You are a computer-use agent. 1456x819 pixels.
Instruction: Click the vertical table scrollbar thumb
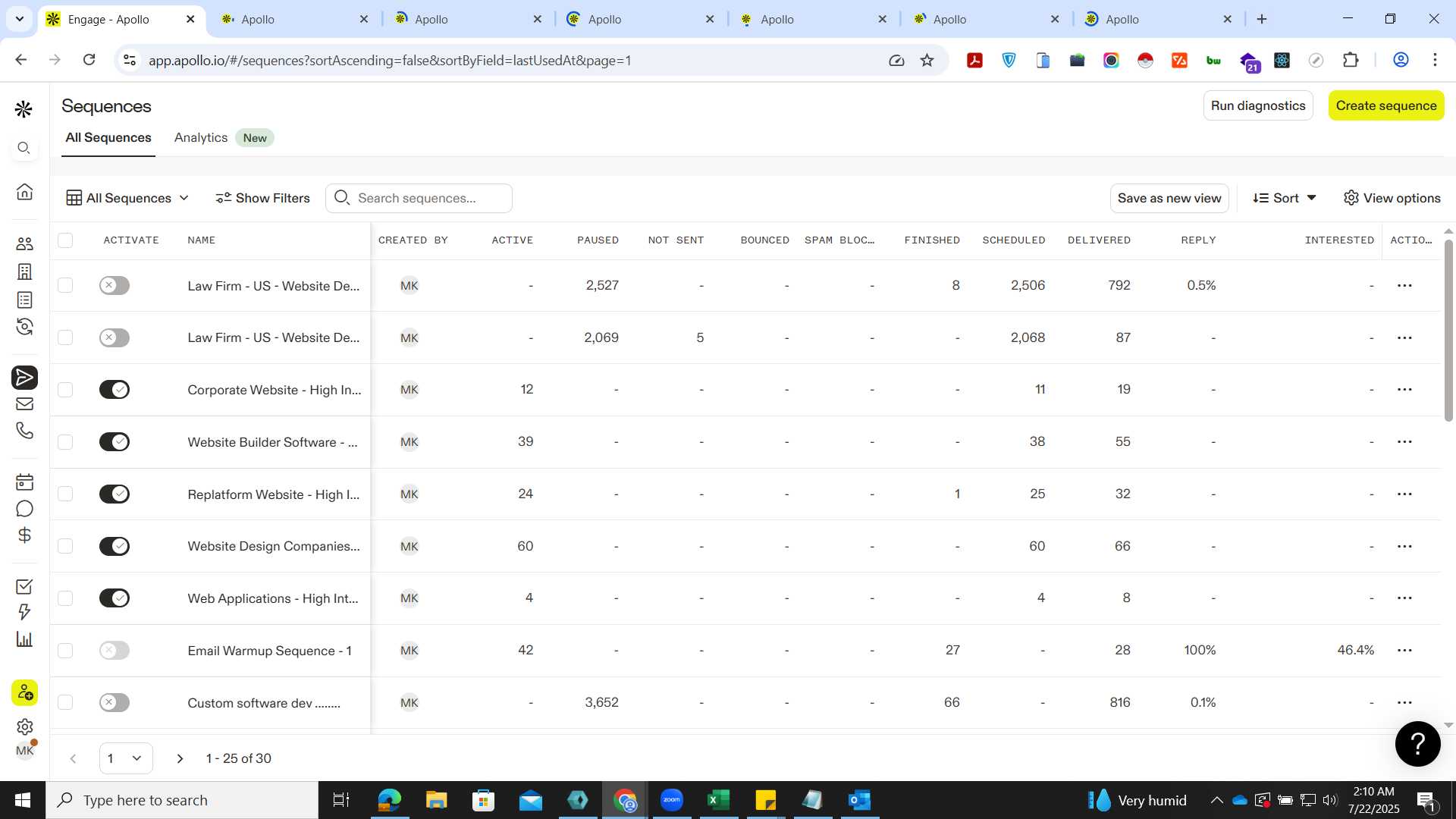click(x=1448, y=330)
